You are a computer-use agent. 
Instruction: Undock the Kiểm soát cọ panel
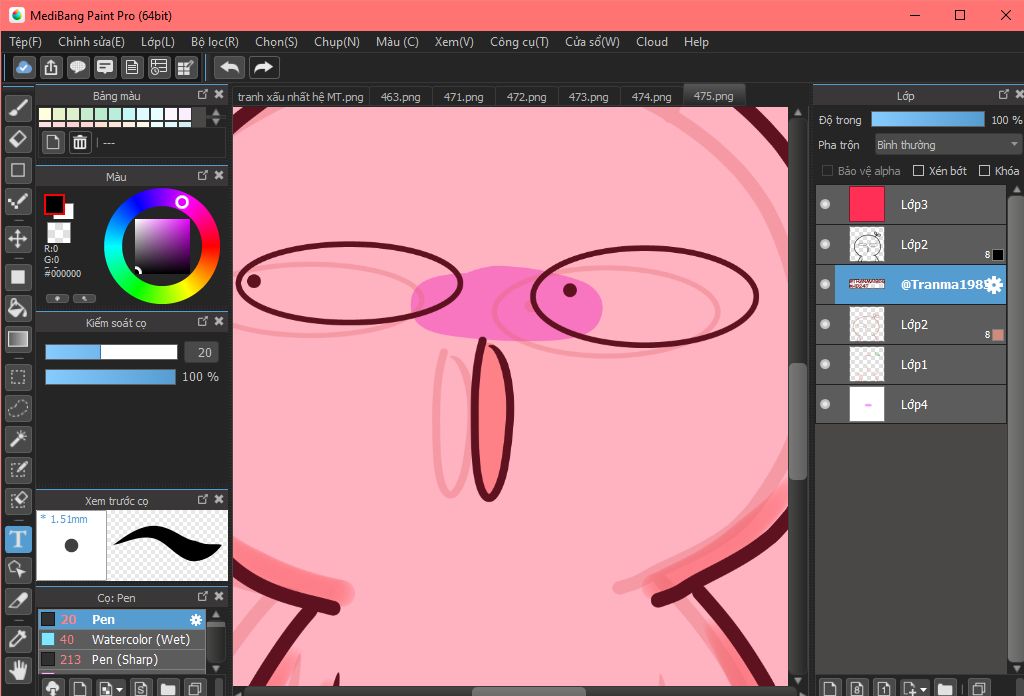click(202, 321)
